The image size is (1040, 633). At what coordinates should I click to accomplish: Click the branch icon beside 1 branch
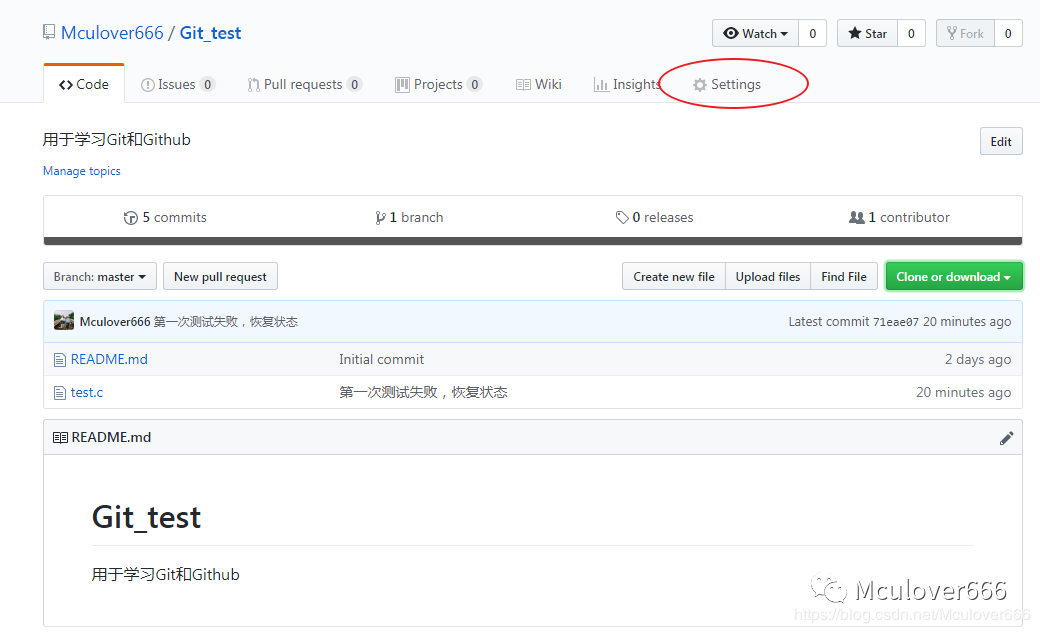point(380,218)
